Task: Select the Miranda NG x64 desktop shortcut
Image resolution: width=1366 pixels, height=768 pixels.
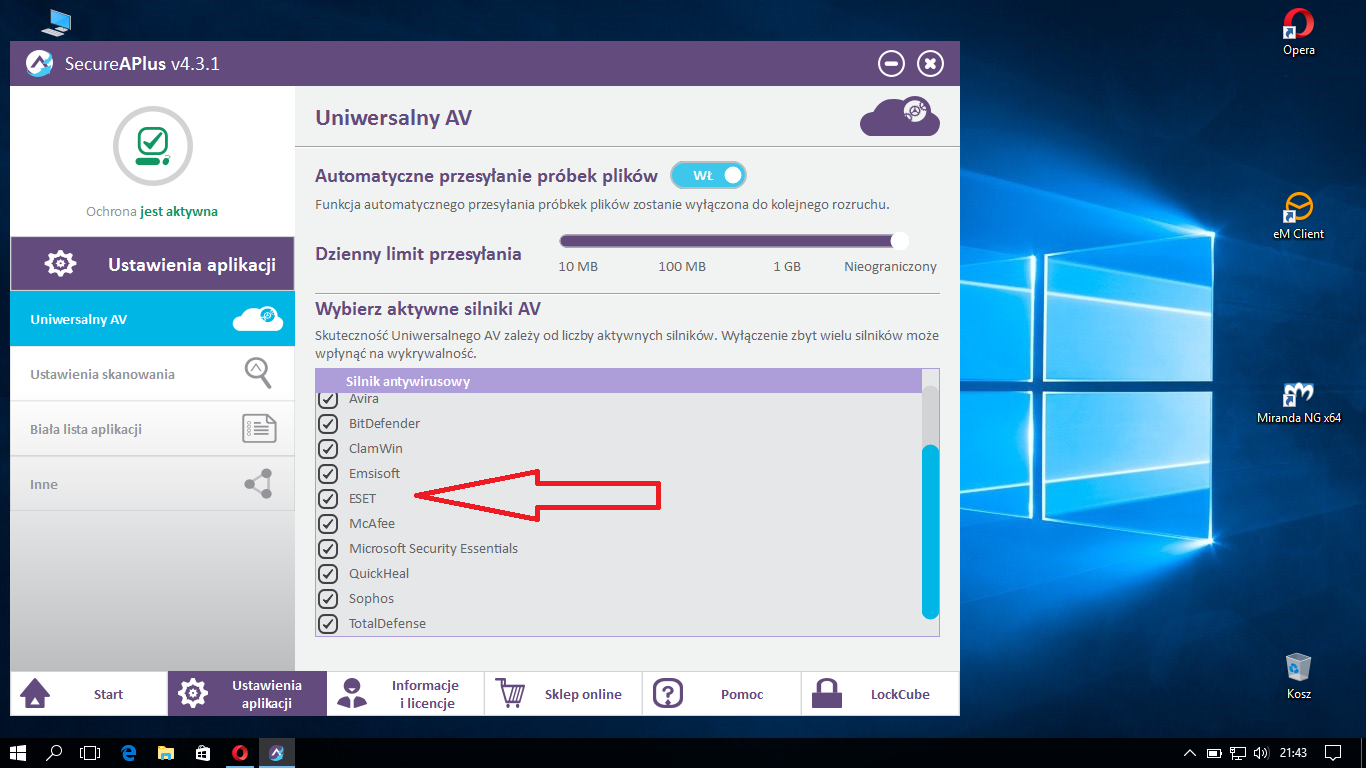Action: click(1299, 400)
